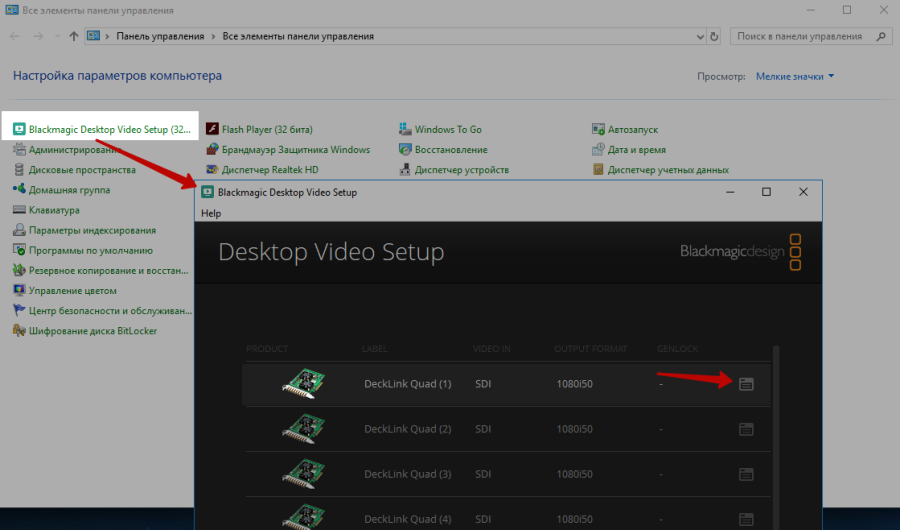The height and width of the screenshot is (530, 900).
Task: Click 1080i50 output format of DeckLink Quad (1)
Action: tap(575, 384)
